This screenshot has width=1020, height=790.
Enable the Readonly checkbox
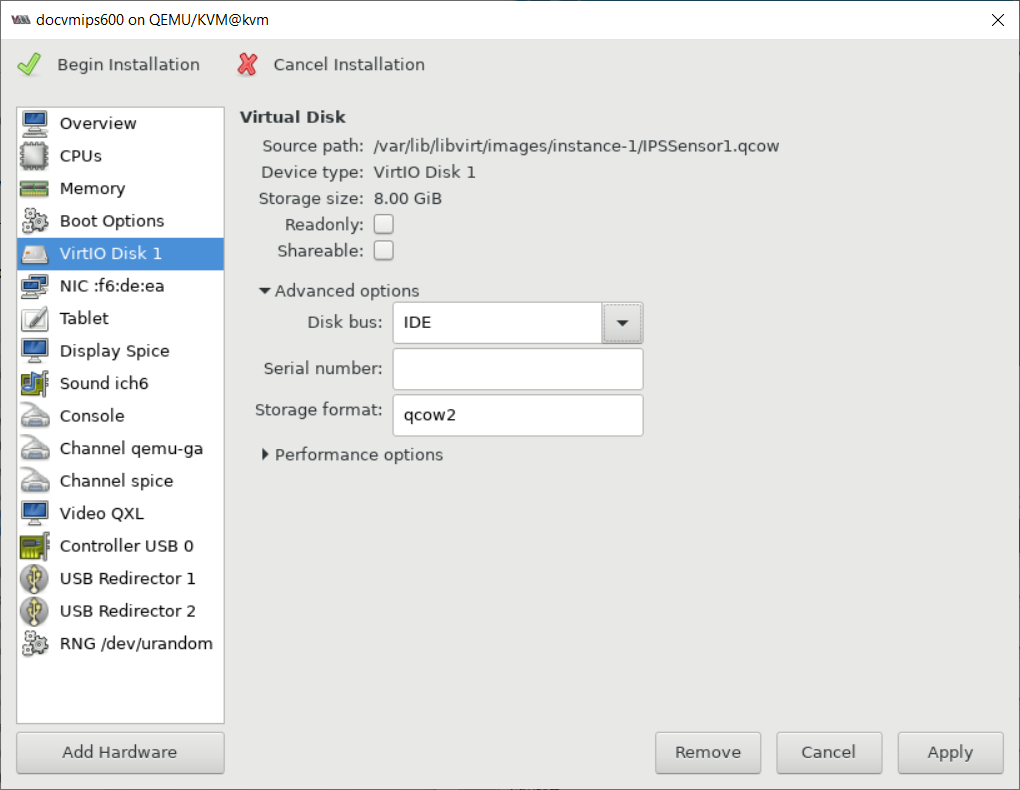[x=384, y=225]
